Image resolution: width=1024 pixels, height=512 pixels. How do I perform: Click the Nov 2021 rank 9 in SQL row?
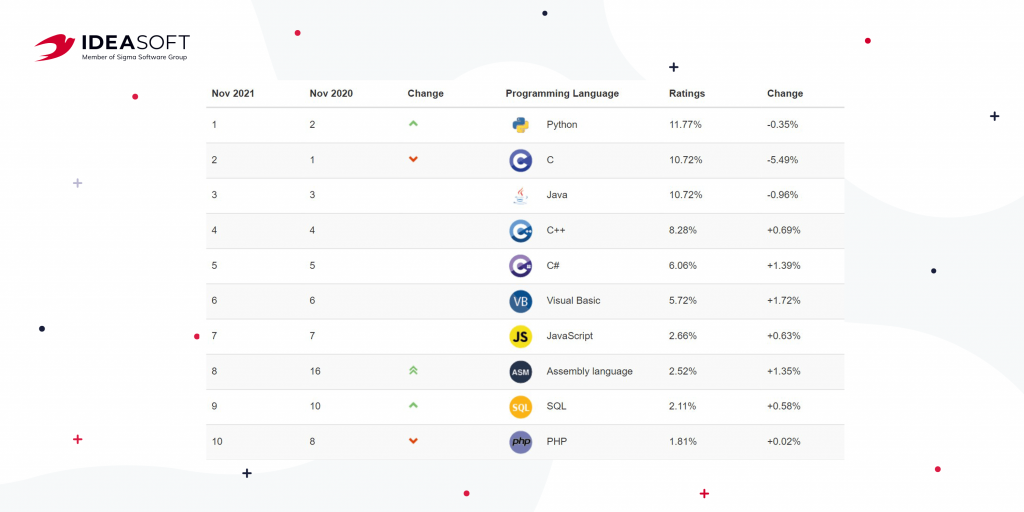(x=214, y=407)
